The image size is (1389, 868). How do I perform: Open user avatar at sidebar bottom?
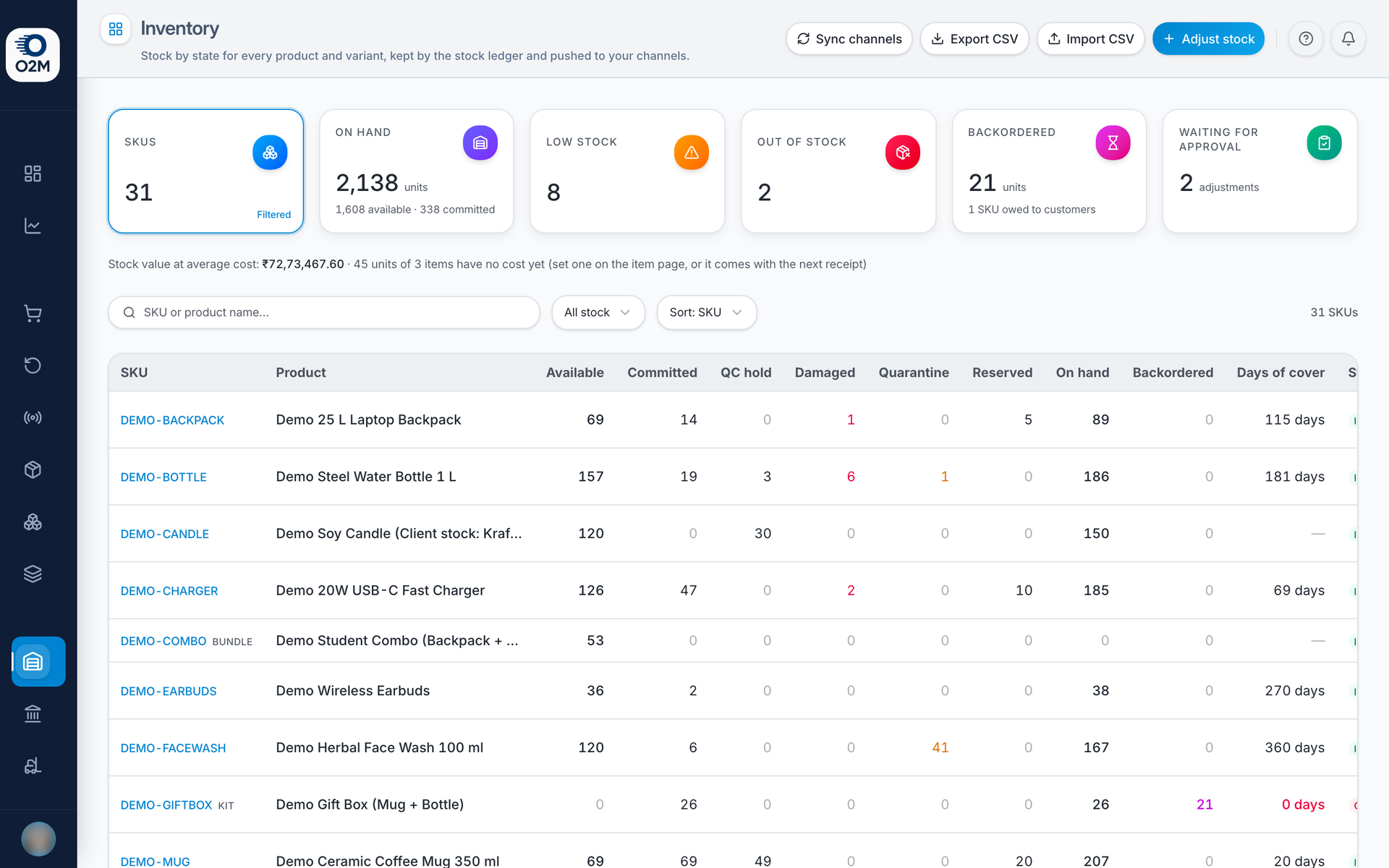38,838
